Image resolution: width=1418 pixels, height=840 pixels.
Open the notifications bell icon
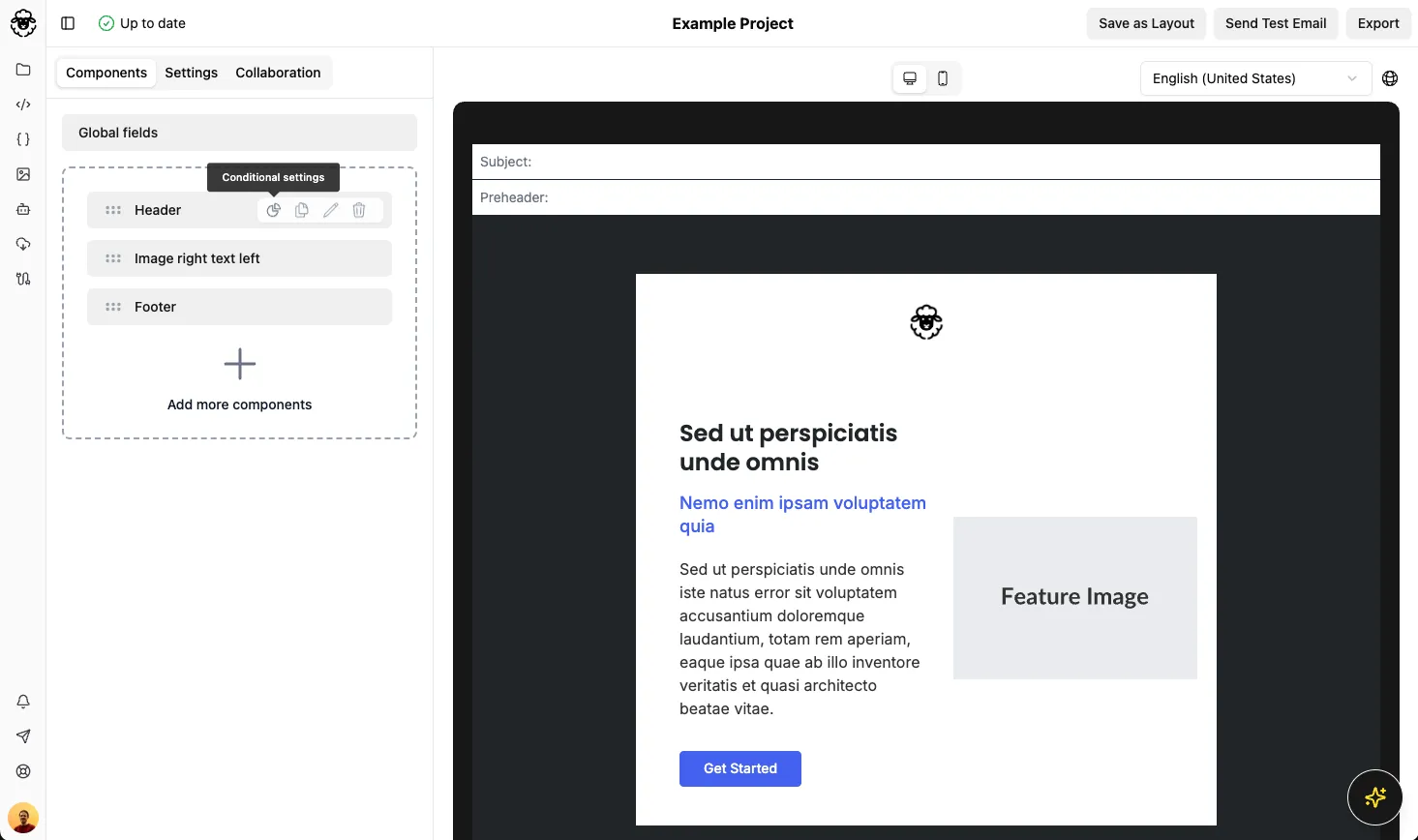click(23, 702)
